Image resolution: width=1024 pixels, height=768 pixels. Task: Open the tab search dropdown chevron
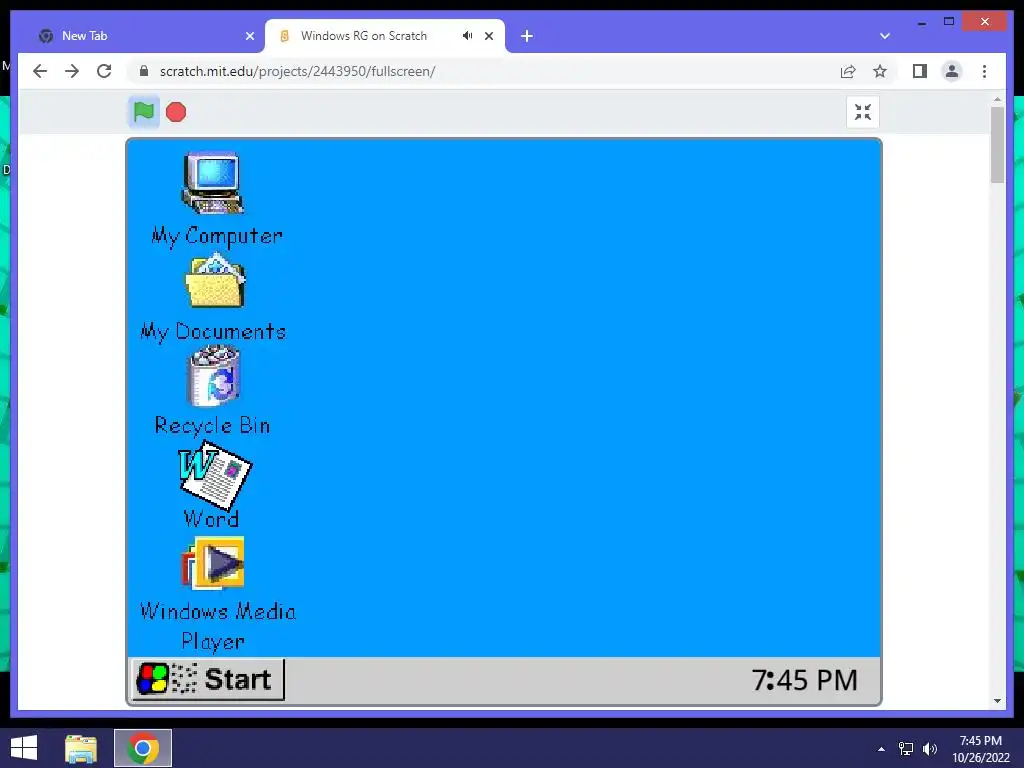point(885,36)
